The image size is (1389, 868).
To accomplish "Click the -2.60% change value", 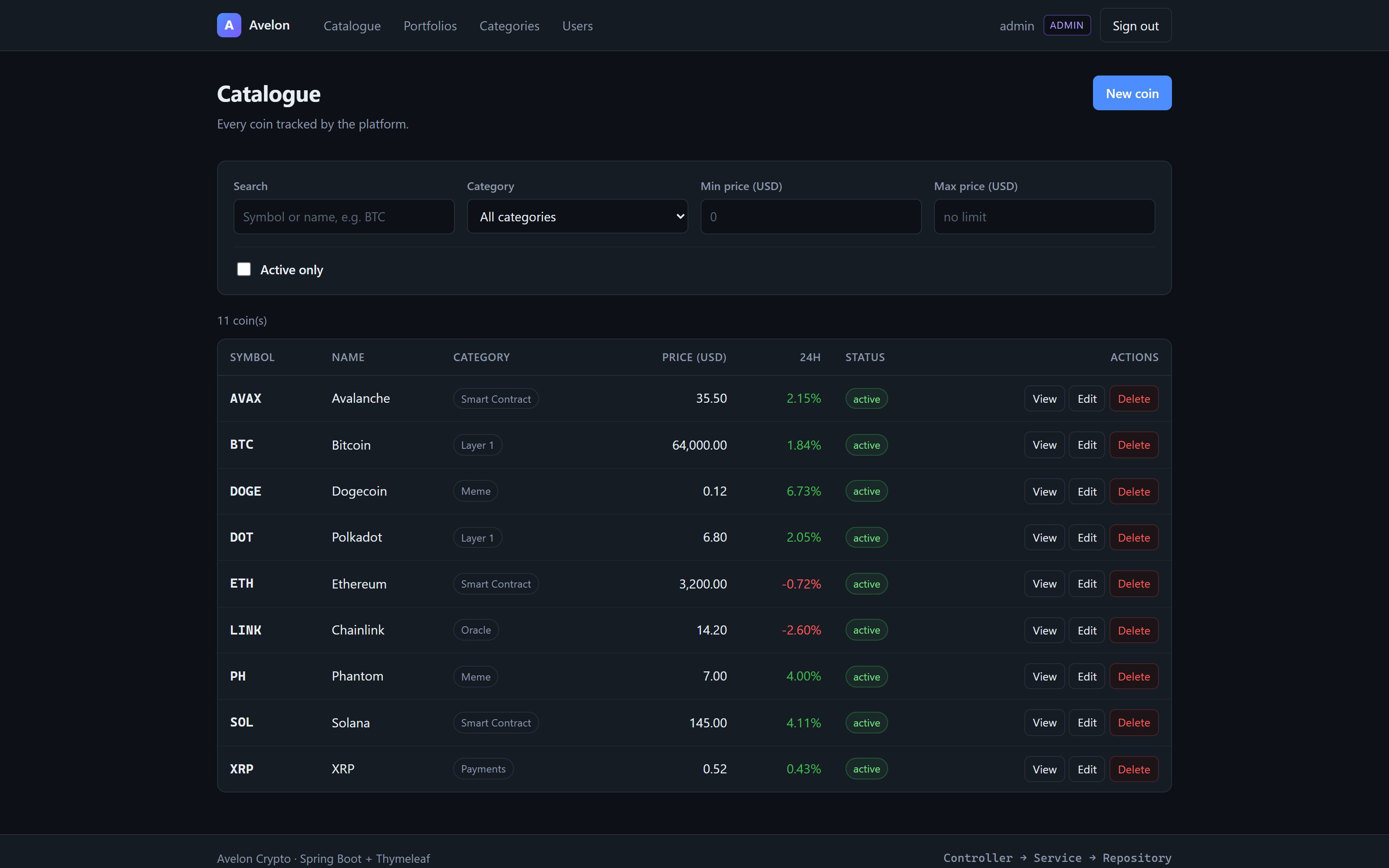I will point(801,630).
